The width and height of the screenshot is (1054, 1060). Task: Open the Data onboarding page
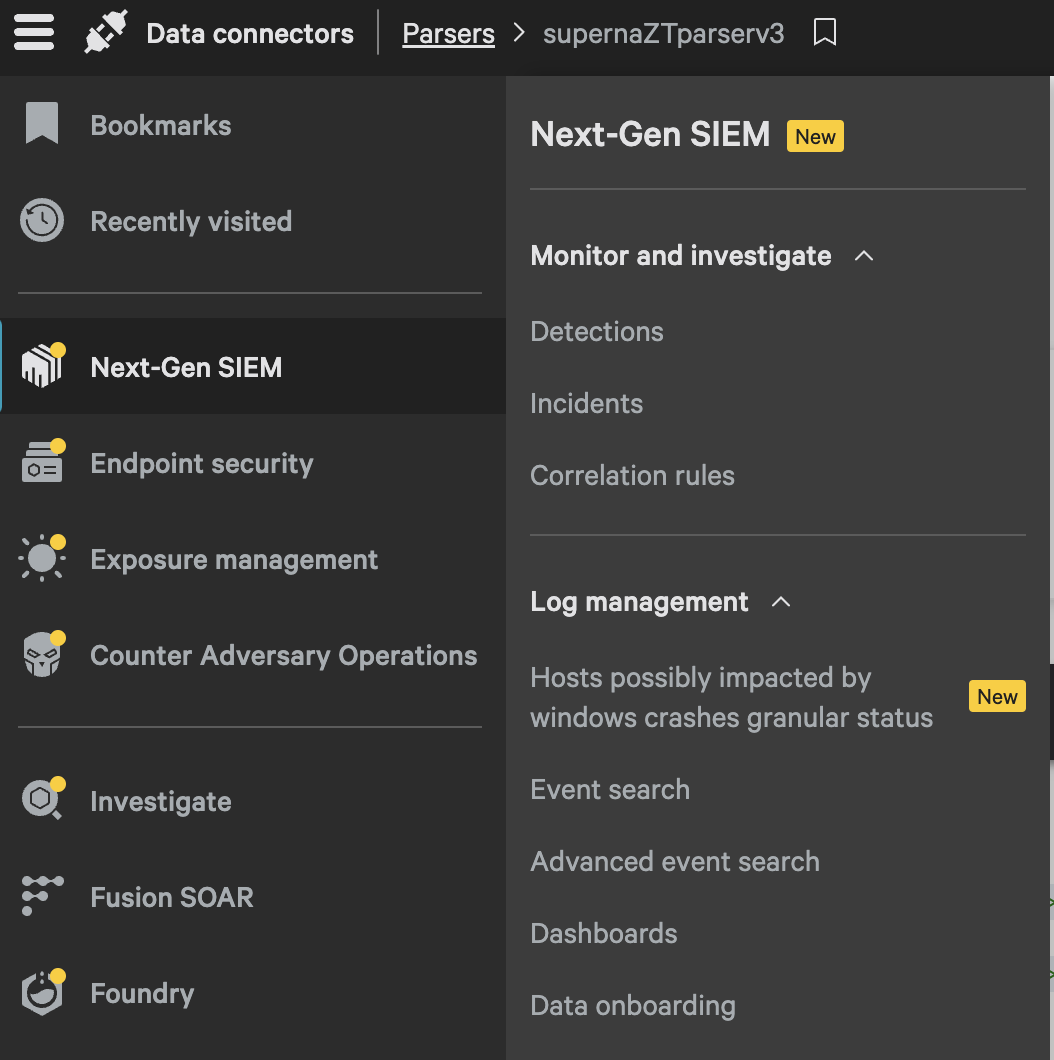(x=633, y=1005)
